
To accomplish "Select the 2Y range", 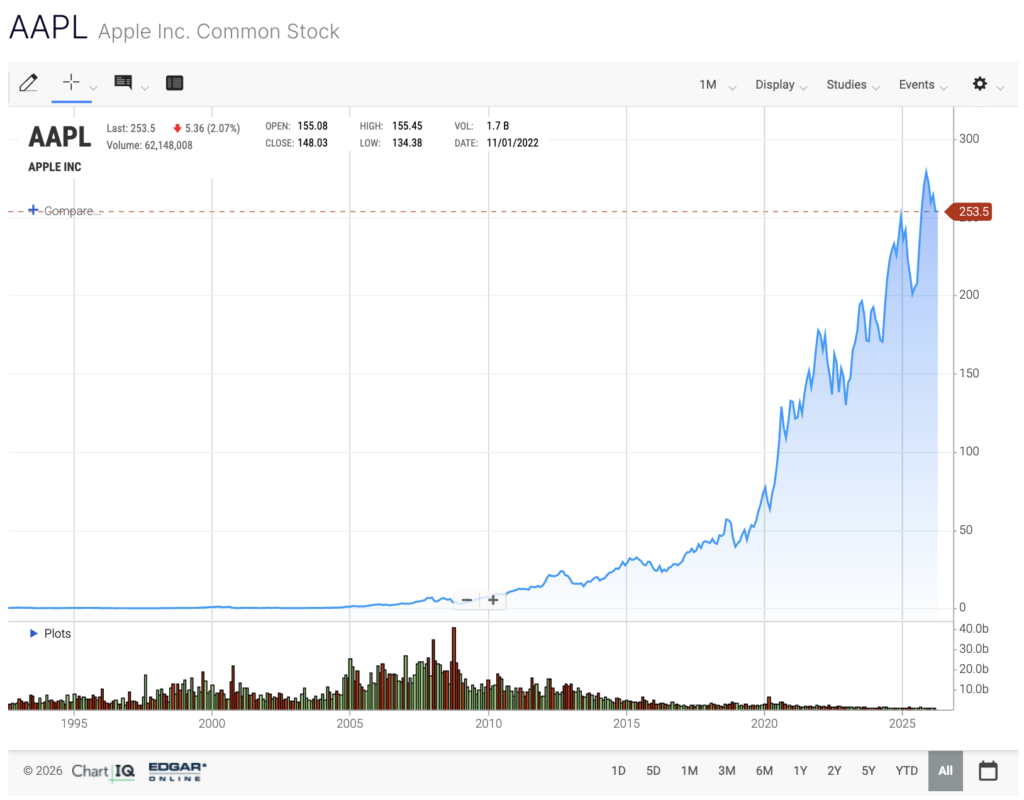I will click(834, 771).
